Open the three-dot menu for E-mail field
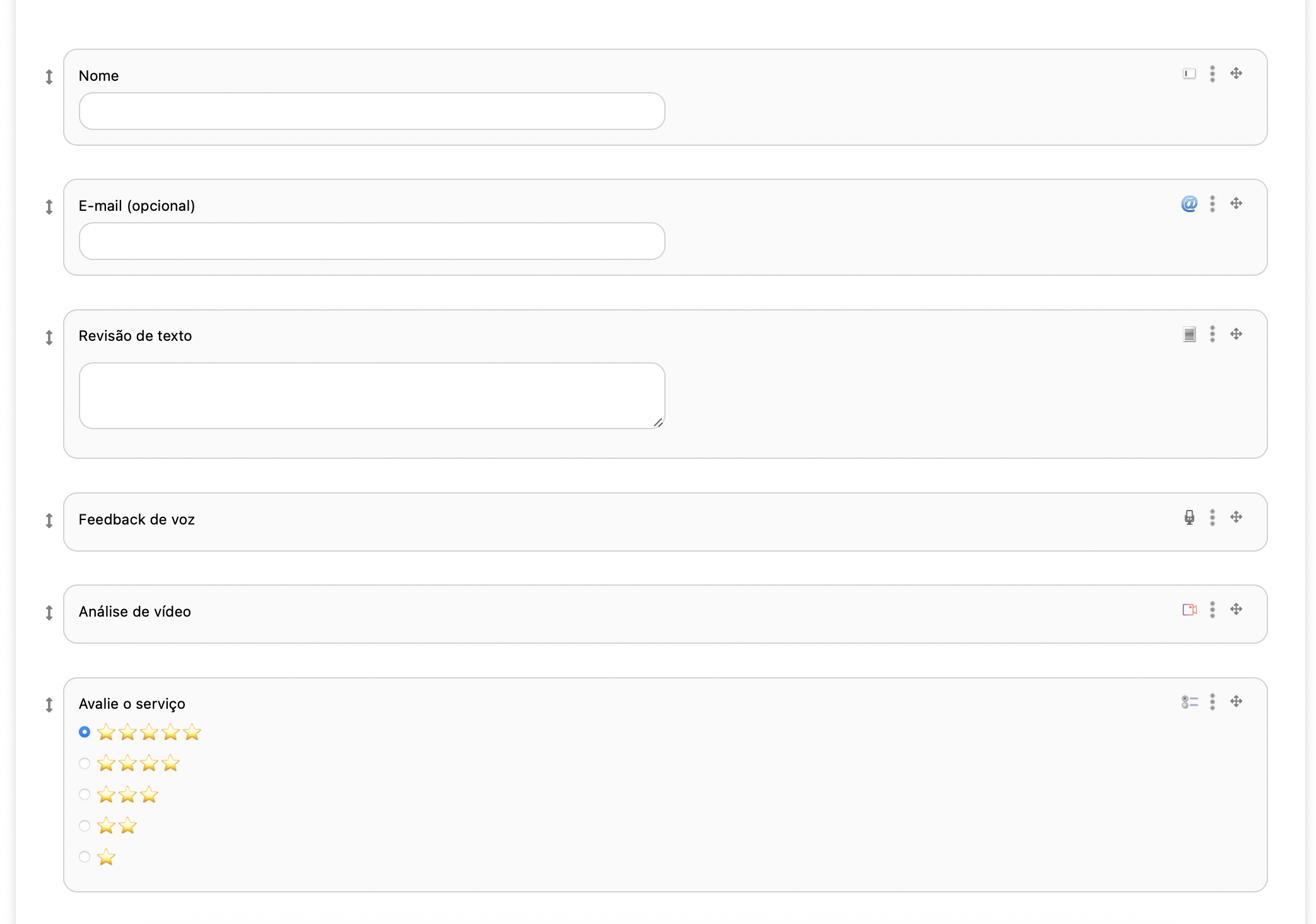The width and height of the screenshot is (1316, 924). coord(1213,204)
